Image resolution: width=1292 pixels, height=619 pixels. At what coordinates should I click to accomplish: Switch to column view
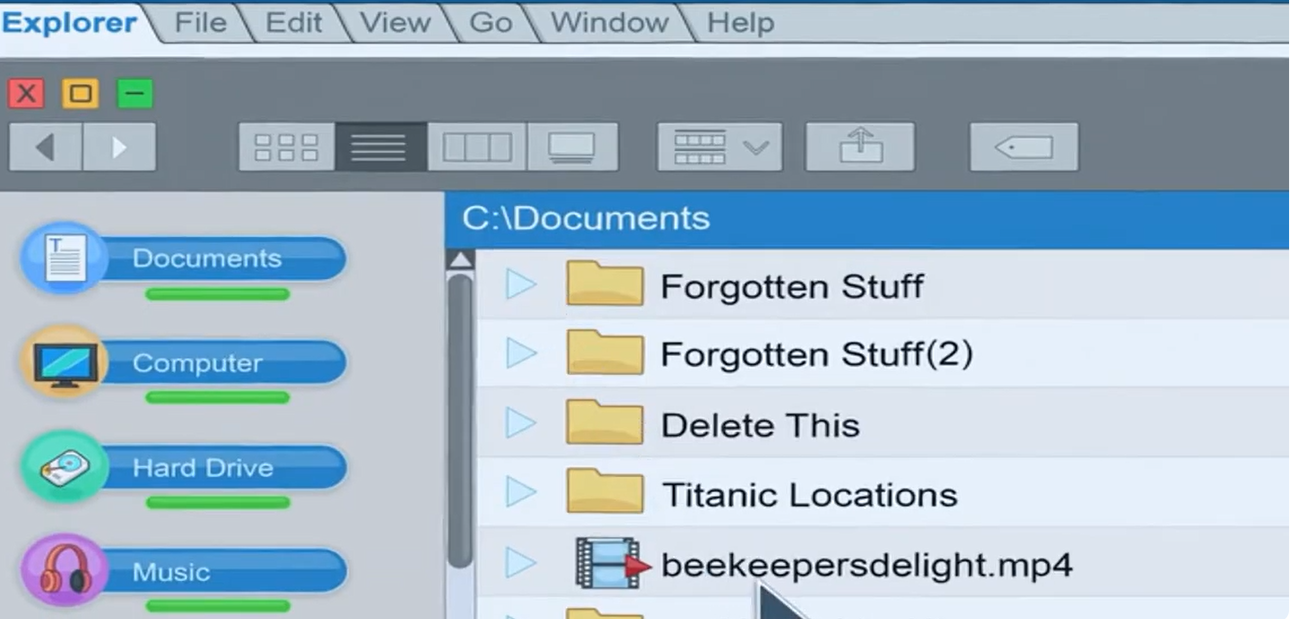point(477,148)
